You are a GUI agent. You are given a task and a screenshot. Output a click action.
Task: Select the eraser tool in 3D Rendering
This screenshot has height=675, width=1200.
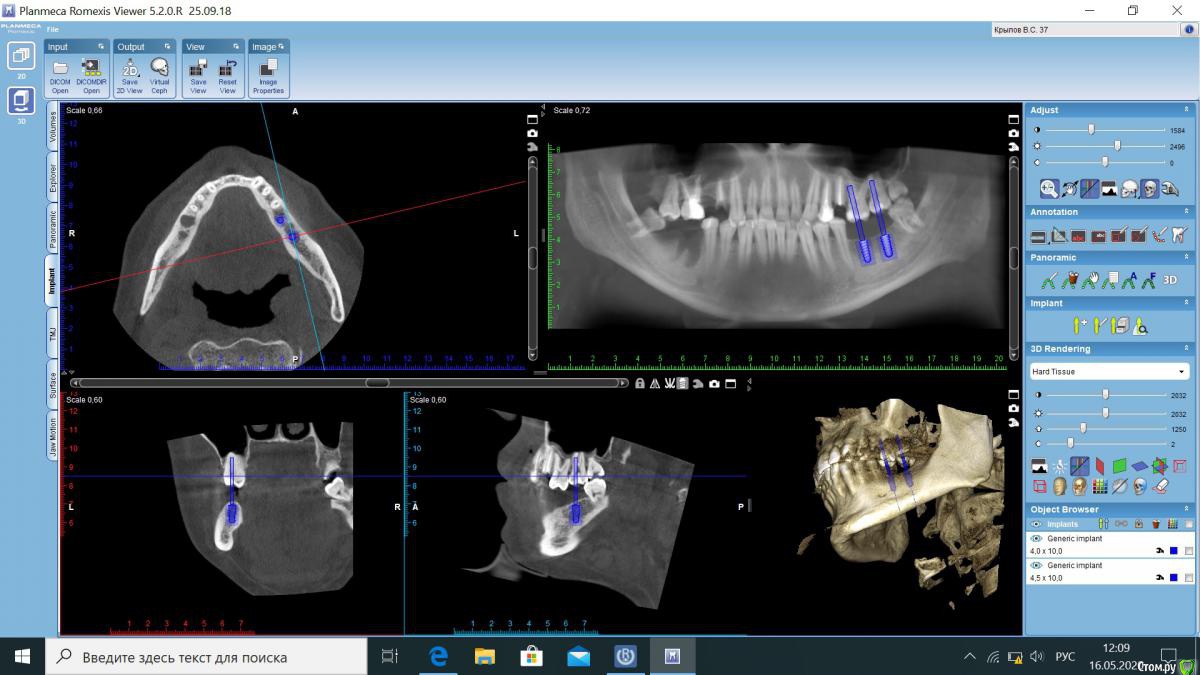1160,486
